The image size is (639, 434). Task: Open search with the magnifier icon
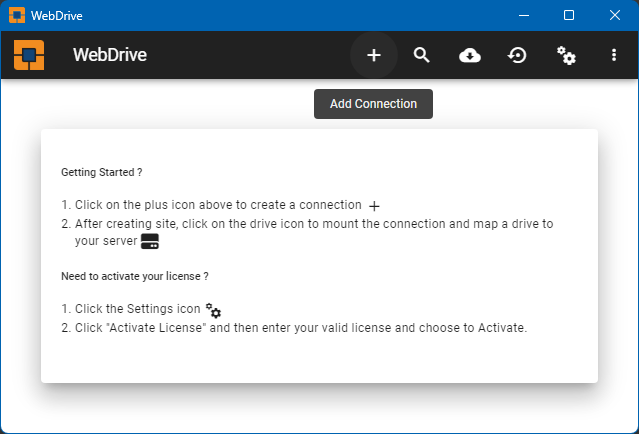tap(421, 55)
